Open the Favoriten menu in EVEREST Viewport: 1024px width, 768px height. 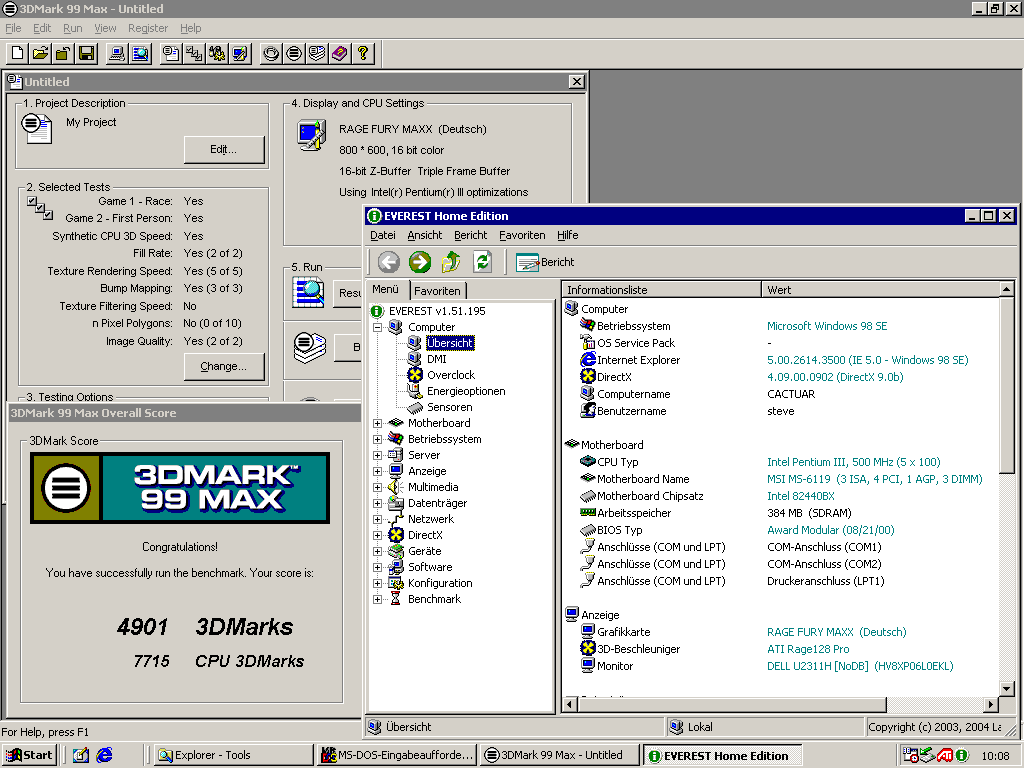pos(522,235)
